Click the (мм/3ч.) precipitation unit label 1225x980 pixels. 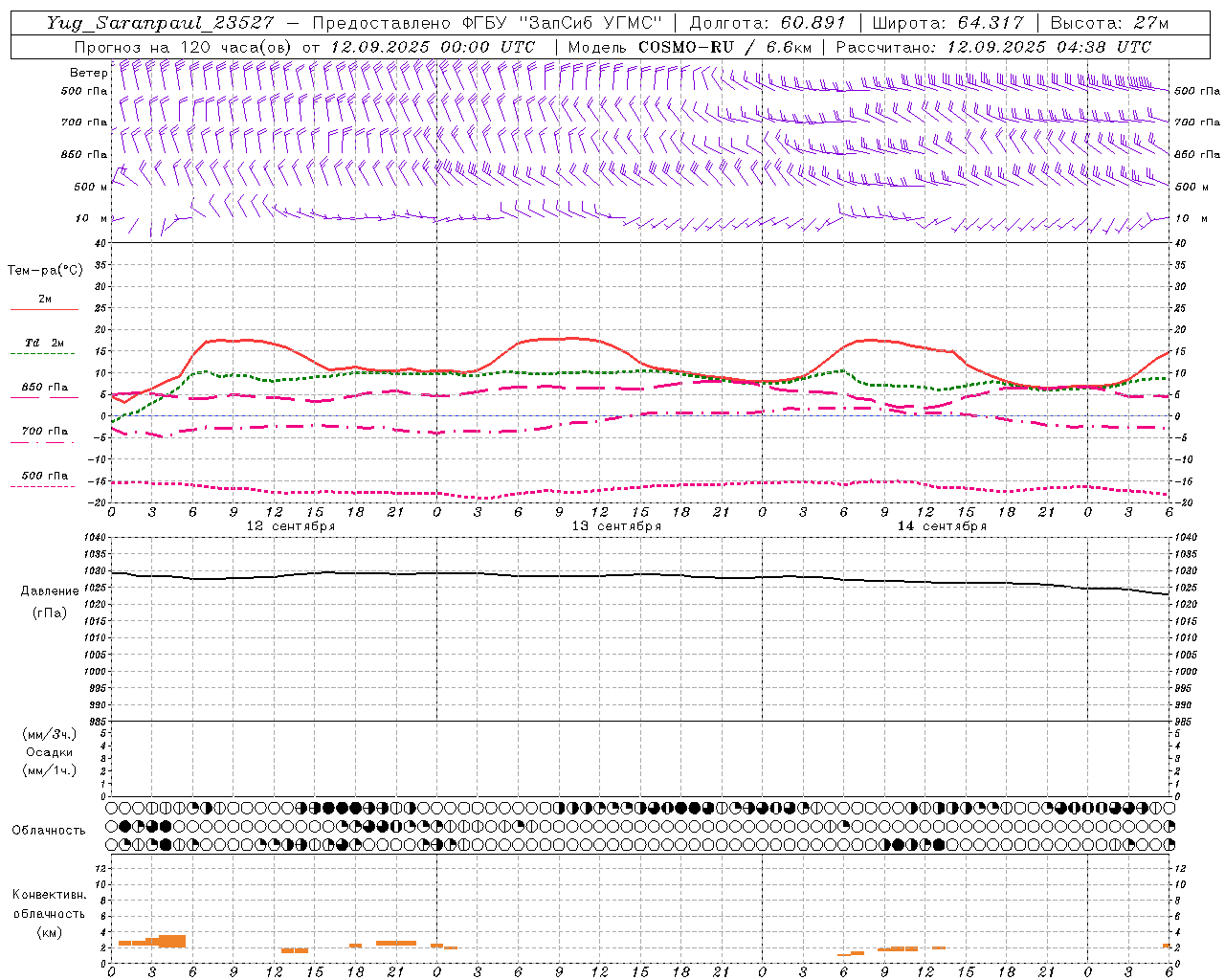coord(49,734)
